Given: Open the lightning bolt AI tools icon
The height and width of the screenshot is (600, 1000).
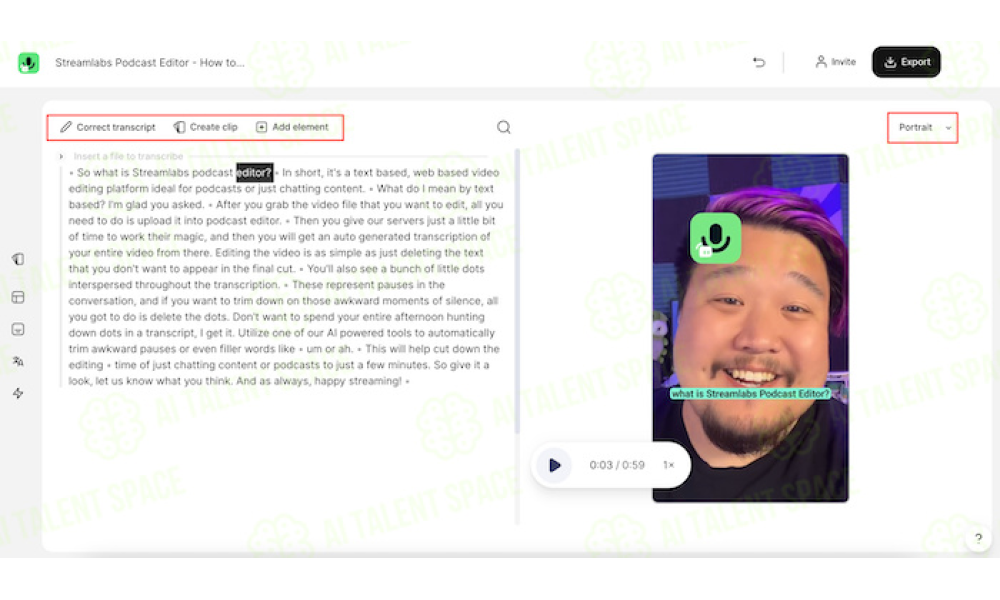Looking at the screenshot, I should [18, 393].
